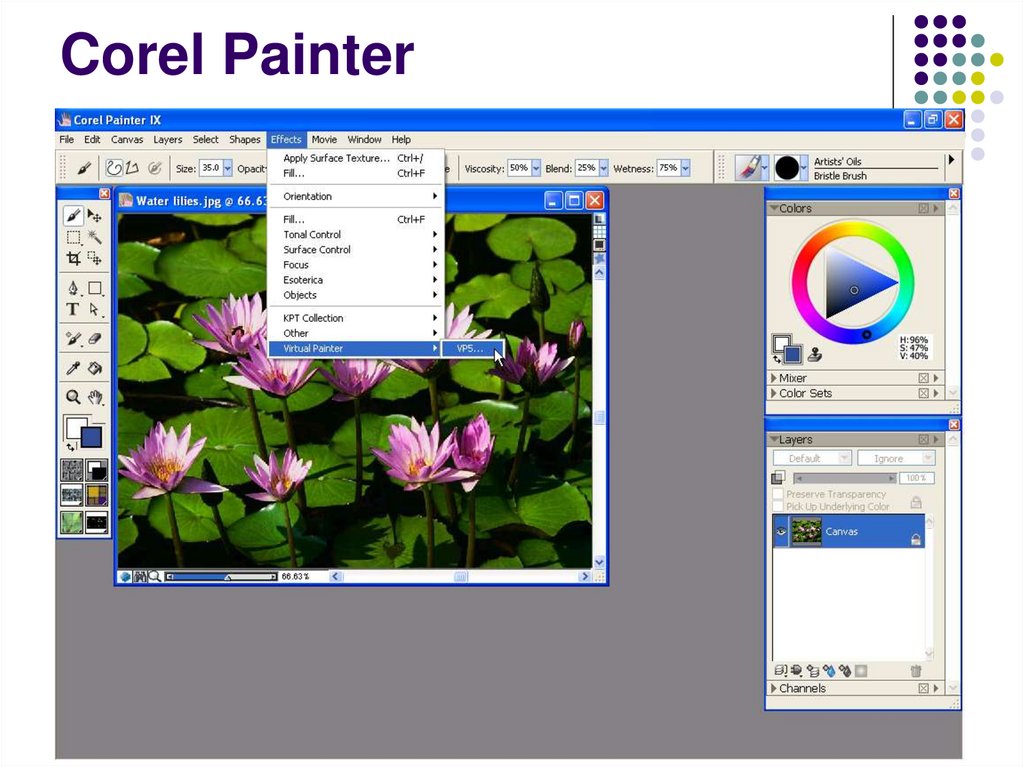Screen dimensions: 1024x767
Task: Select the Paint Bucket tool
Action: 95,368
